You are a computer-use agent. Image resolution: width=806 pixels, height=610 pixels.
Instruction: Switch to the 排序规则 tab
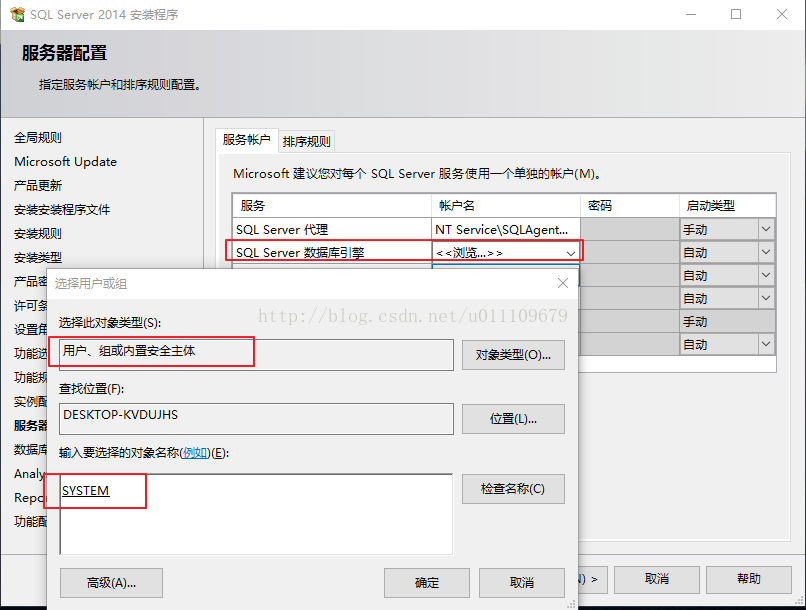(306, 141)
